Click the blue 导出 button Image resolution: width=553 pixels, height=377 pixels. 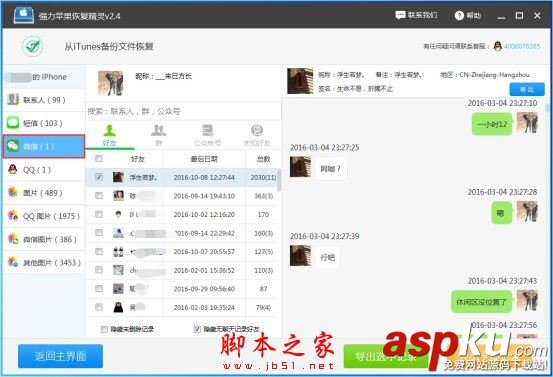[527, 90]
